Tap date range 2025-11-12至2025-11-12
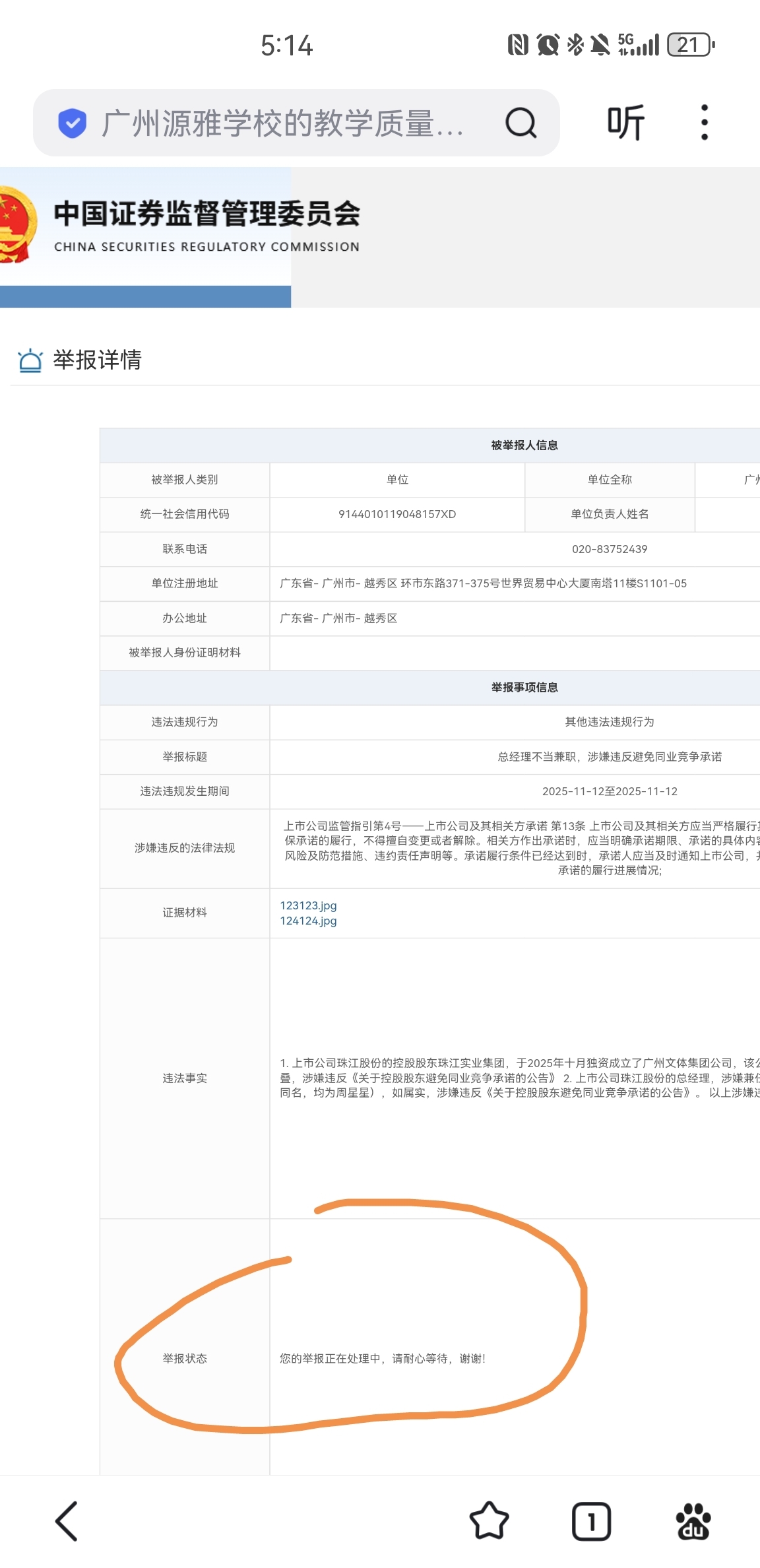 (x=610, y=791)
